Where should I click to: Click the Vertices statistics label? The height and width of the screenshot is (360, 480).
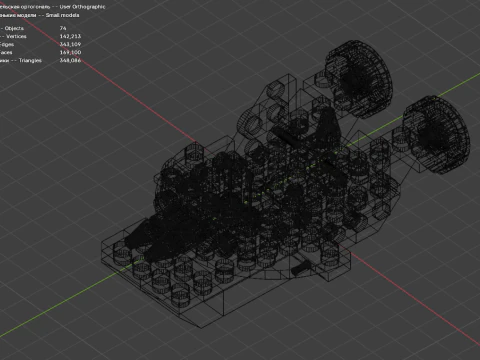(16, 36)
